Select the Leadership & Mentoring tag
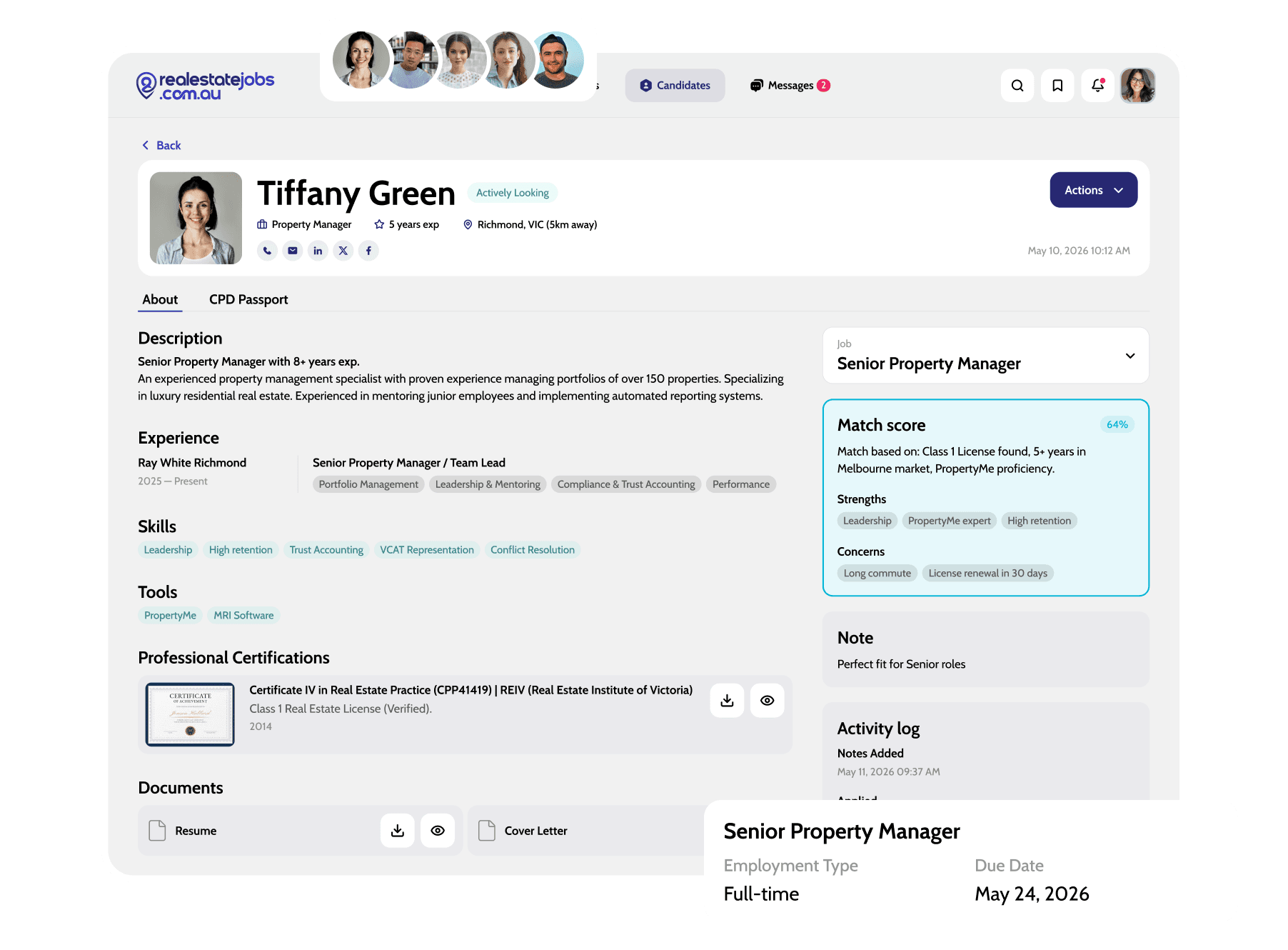Image resolution: width=1288 pixels, height=950 pixels. (x=488, y=484)
